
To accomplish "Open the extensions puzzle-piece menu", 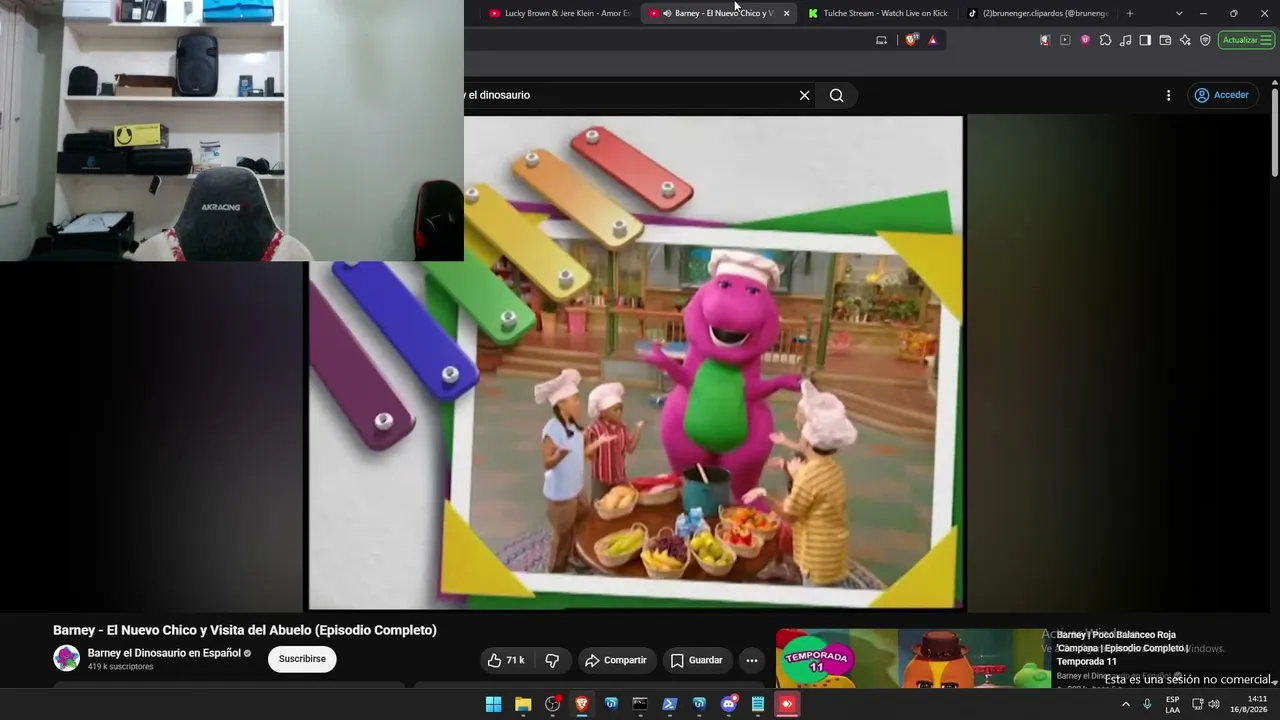I will click(x=1105, y=40).
